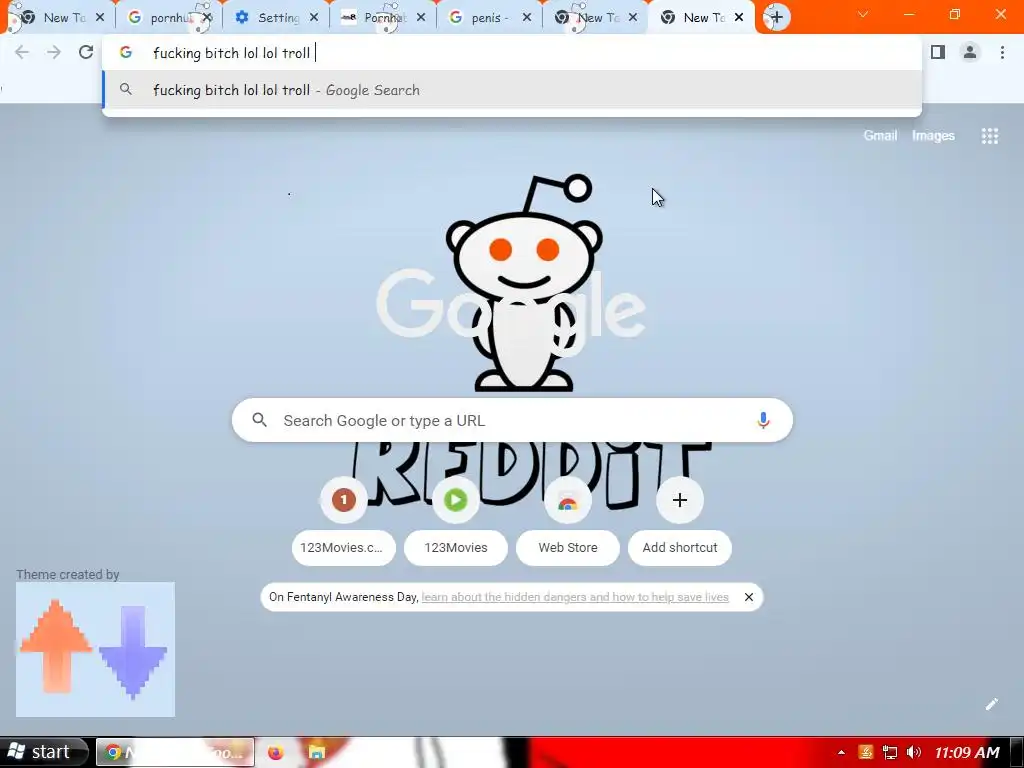
Task: Open the 123Movies.c... shortcut icon
Action: pyautogui.click(x=344, y=500)
